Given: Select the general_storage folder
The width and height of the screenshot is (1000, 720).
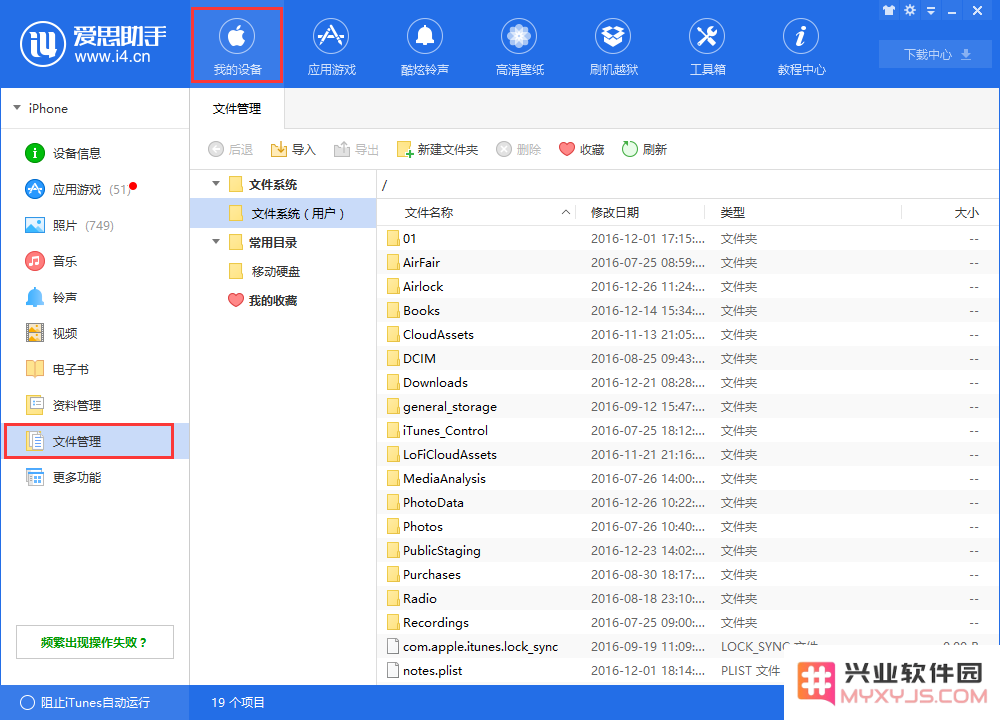Looking at the screenshot, I should (x=686, y=407).
